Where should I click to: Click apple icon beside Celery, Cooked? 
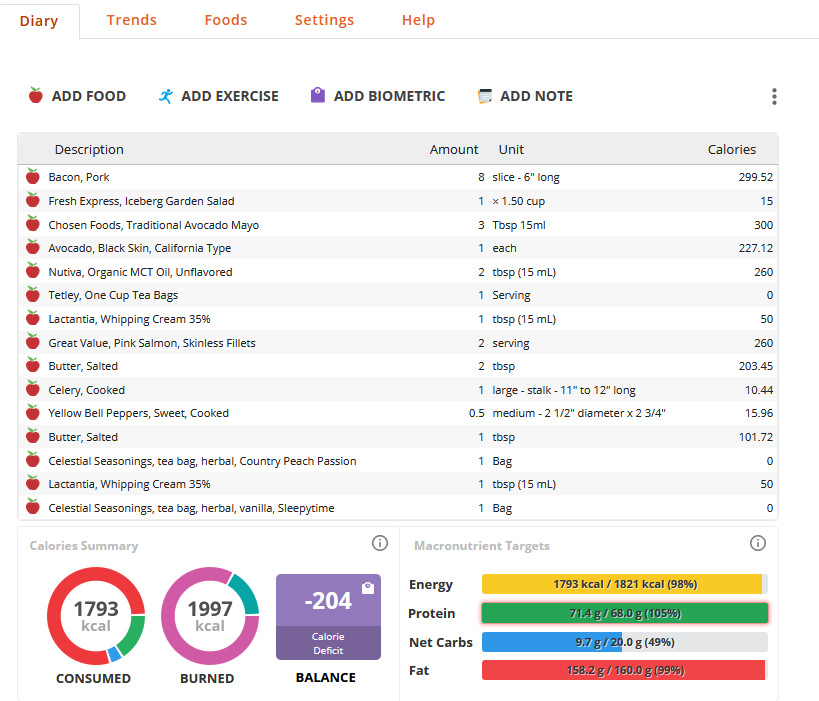(33, 390)
